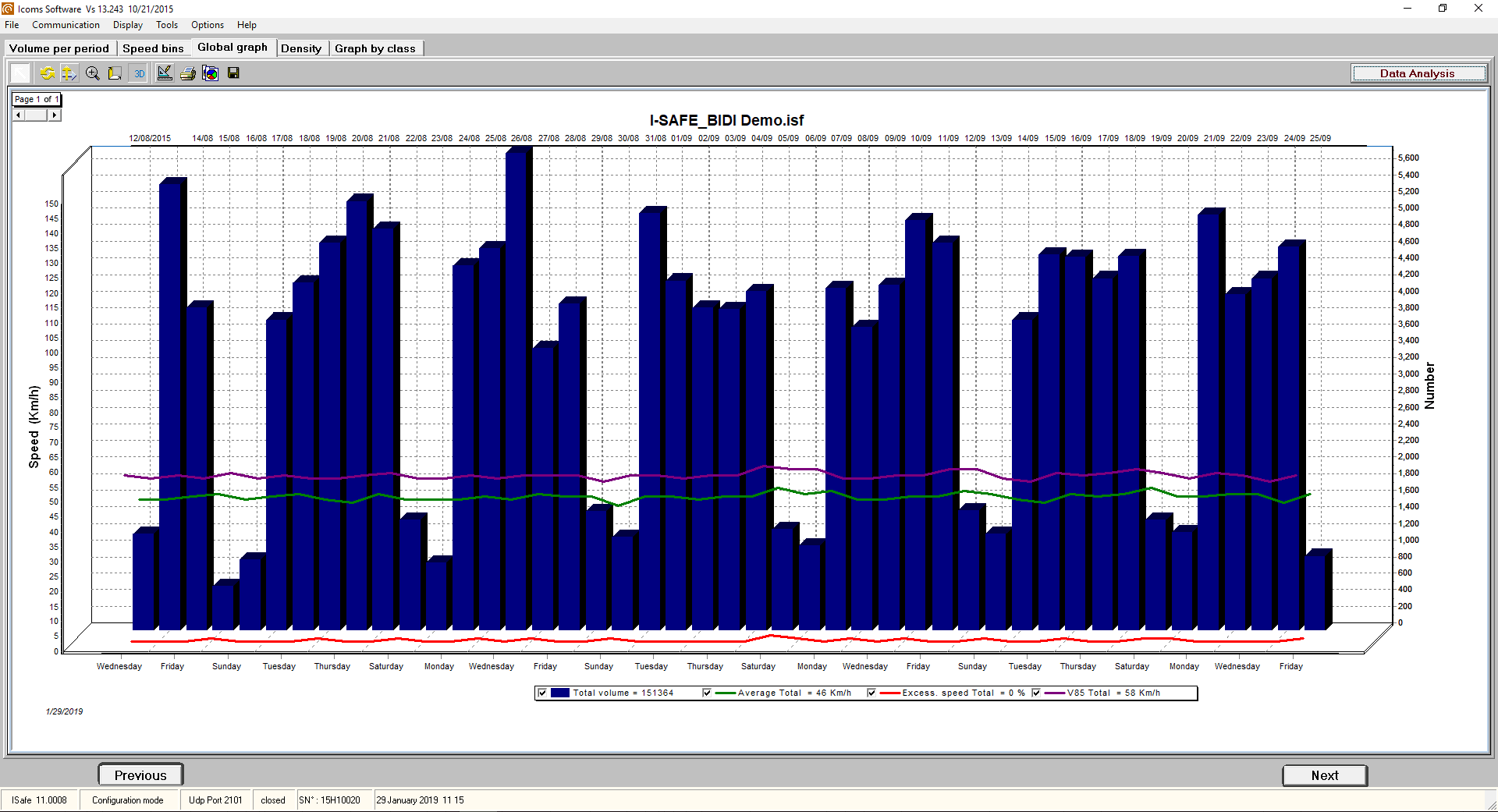This screenshot has width=1498, height=812.
Task: Click the export graph image icon
Action: (210, 73)
